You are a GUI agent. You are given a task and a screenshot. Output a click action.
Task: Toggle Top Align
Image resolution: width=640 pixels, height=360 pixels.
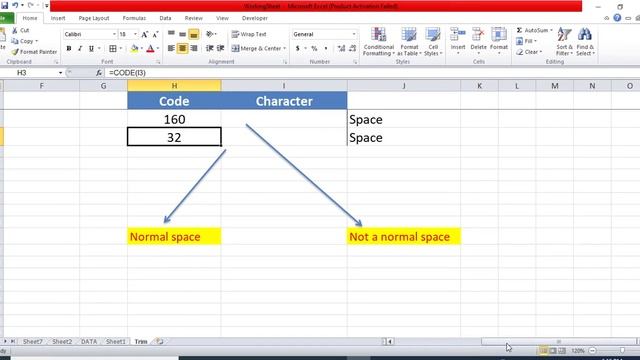171,34
